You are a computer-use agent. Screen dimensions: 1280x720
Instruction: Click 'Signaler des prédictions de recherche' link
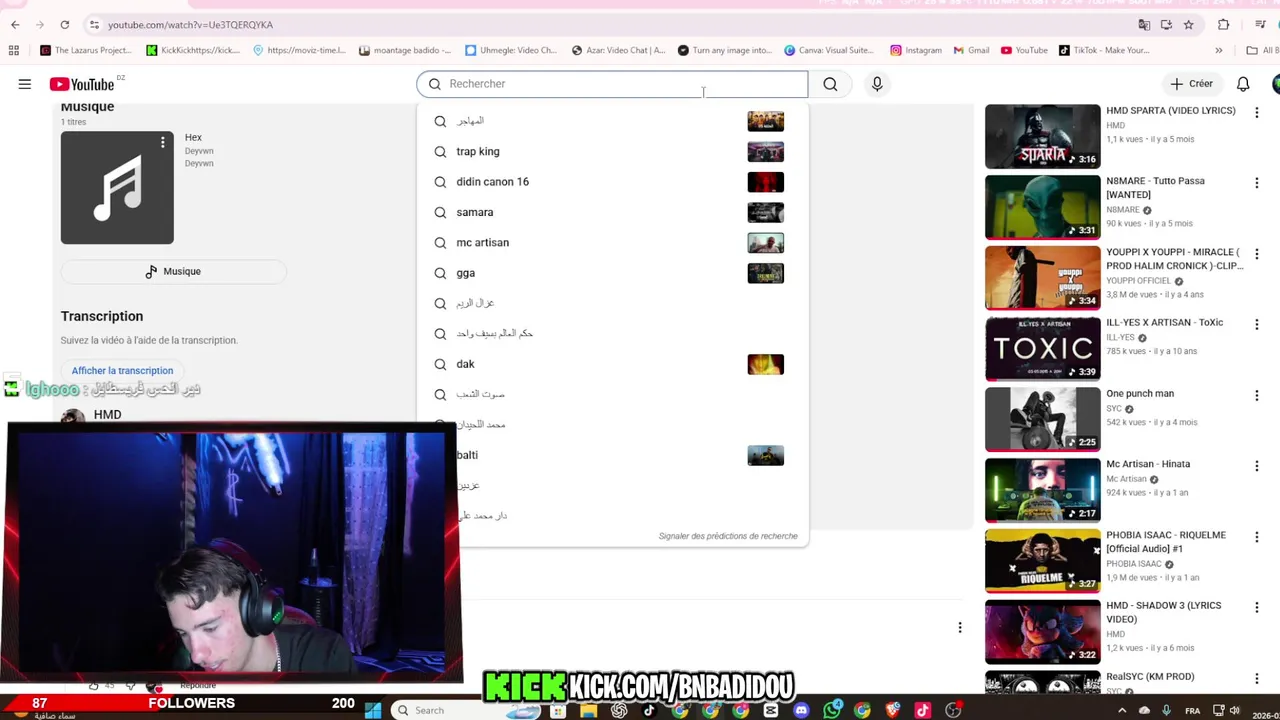[728, 536]
